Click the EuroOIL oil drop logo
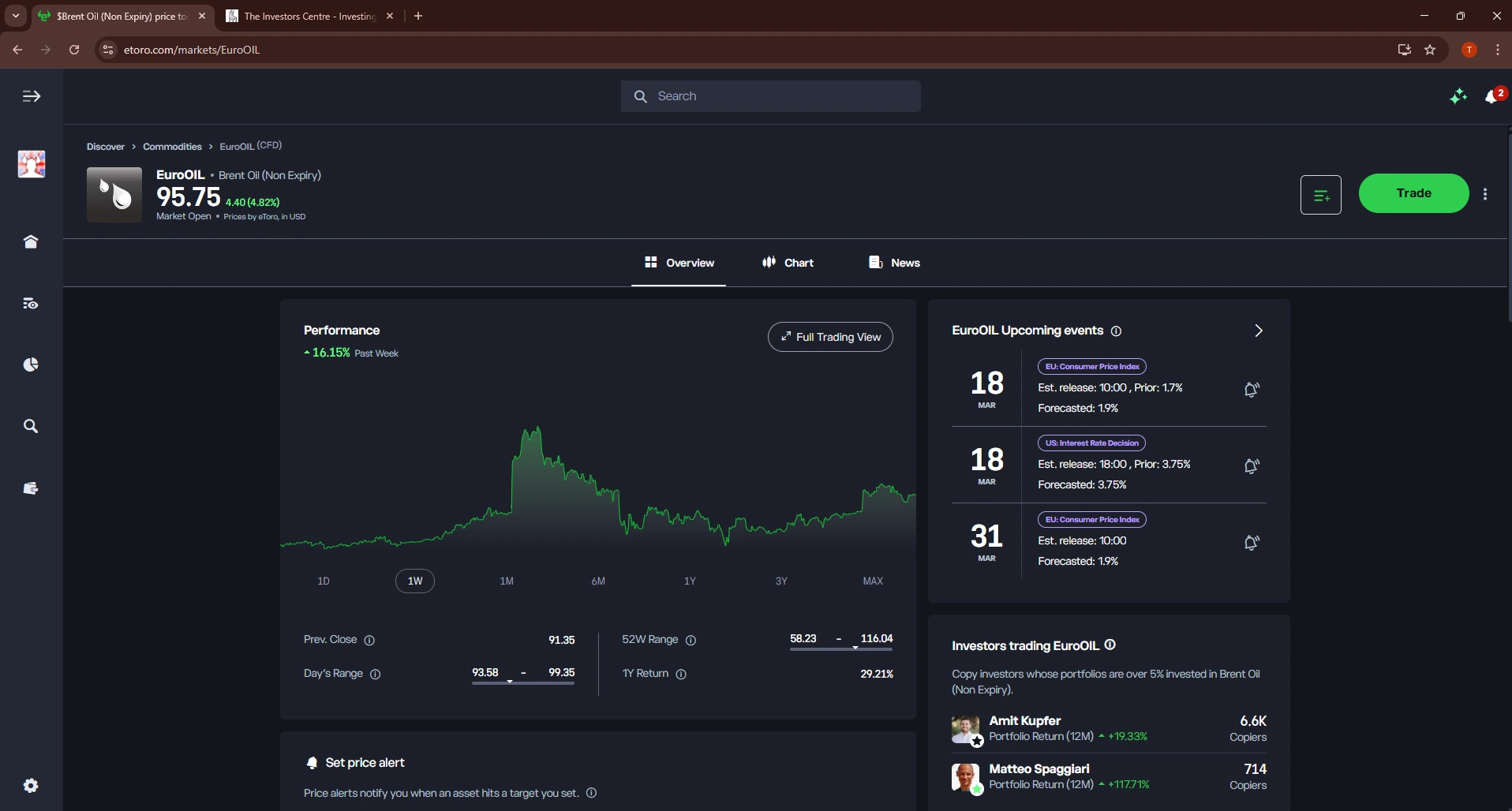Viewport: 1512px width, 811px height. click(114, 195)
